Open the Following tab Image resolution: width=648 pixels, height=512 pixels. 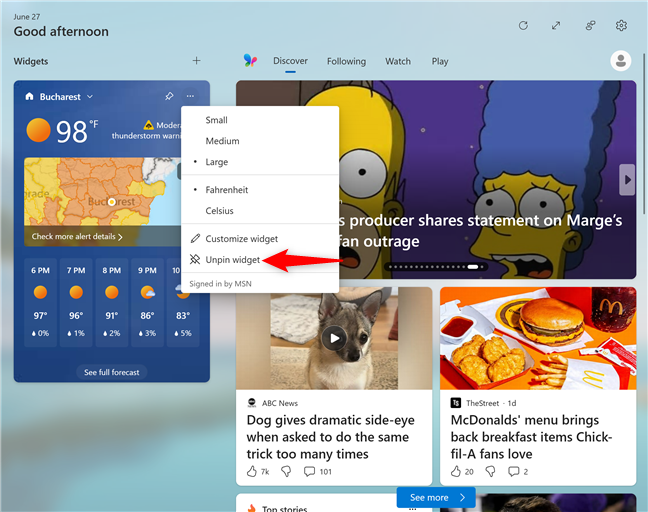[x=346, y=61]
